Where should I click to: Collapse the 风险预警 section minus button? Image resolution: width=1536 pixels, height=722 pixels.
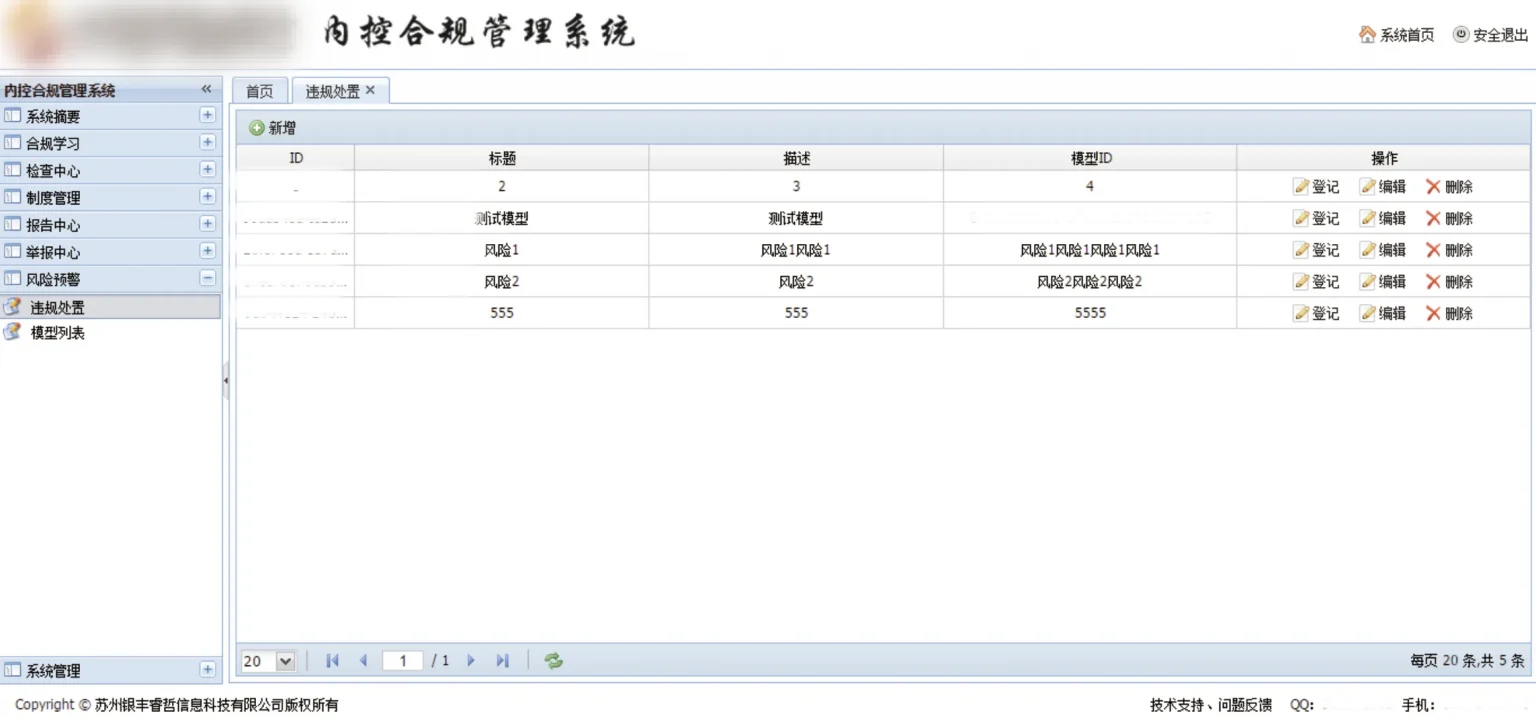coord(207,279)
